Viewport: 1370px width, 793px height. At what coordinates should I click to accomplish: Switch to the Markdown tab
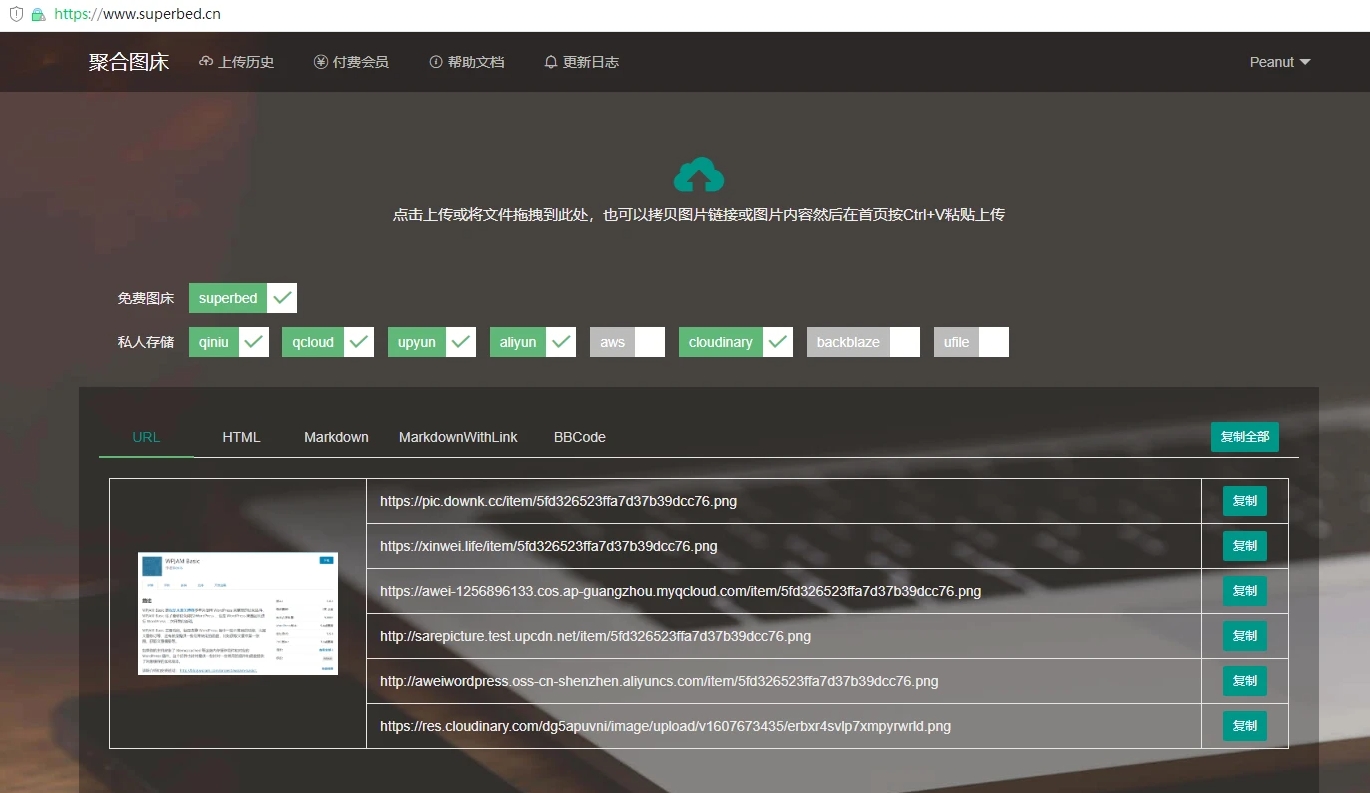tap(336, 437)
